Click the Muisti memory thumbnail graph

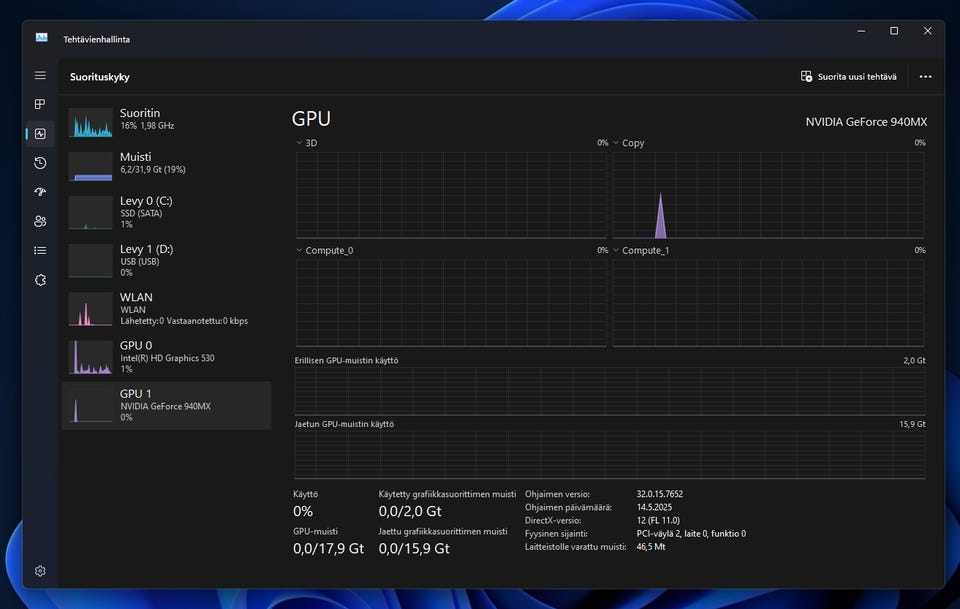pos(91,166)
